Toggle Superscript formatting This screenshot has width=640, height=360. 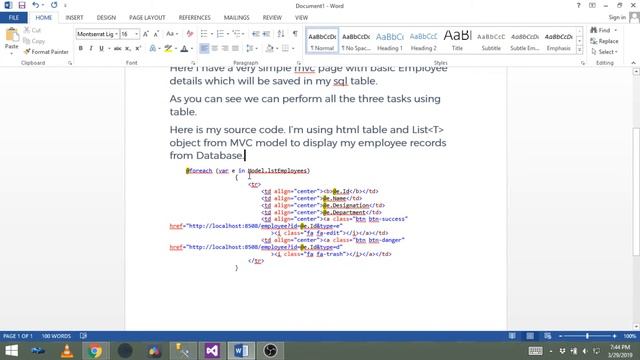tap(138, 49)
